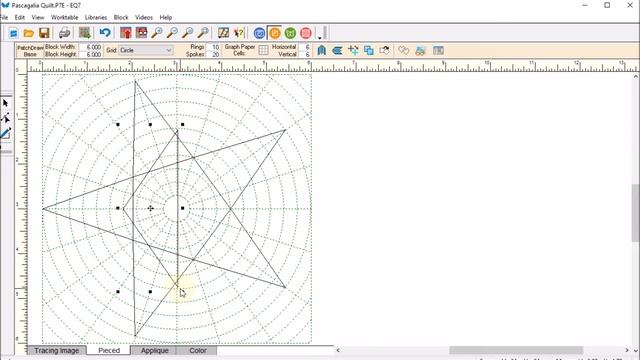640x360 pixels.
Task: Click the horizontal scrollbar thumb
Action: [x=516, y=350]
